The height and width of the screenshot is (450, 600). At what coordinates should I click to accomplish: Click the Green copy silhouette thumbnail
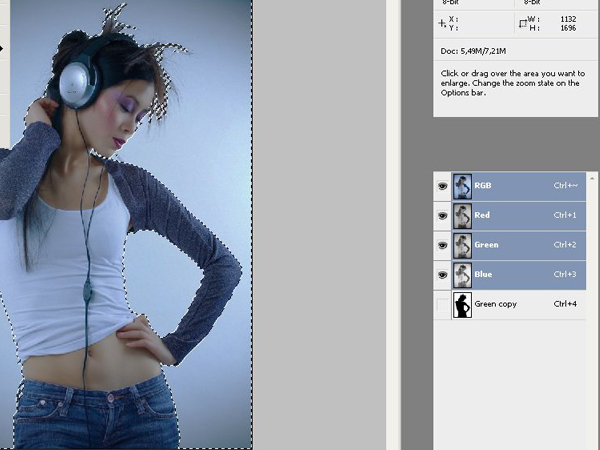point(462,305)
